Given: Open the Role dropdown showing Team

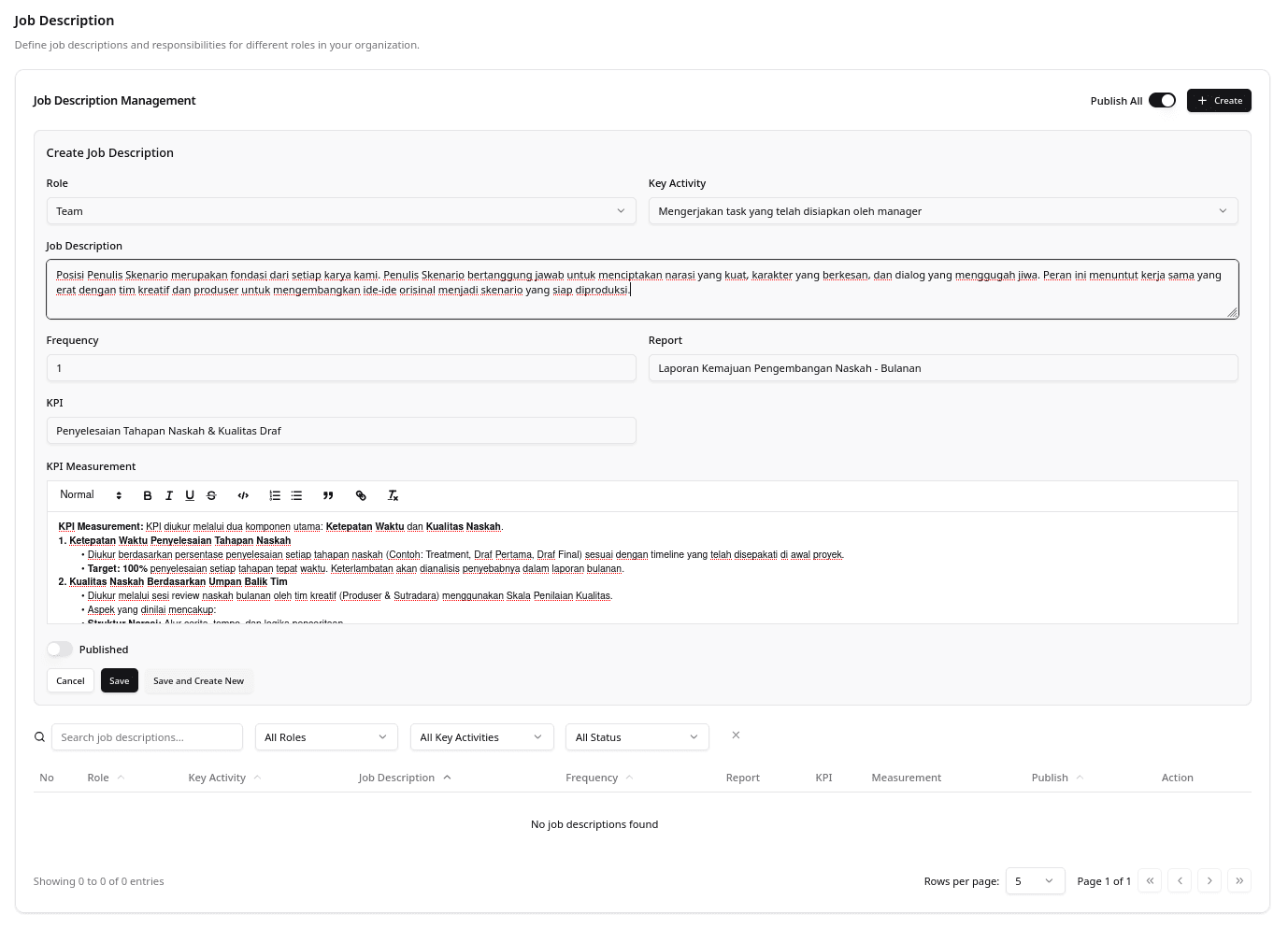Looking at the screenshot, I should click(341, 211).
